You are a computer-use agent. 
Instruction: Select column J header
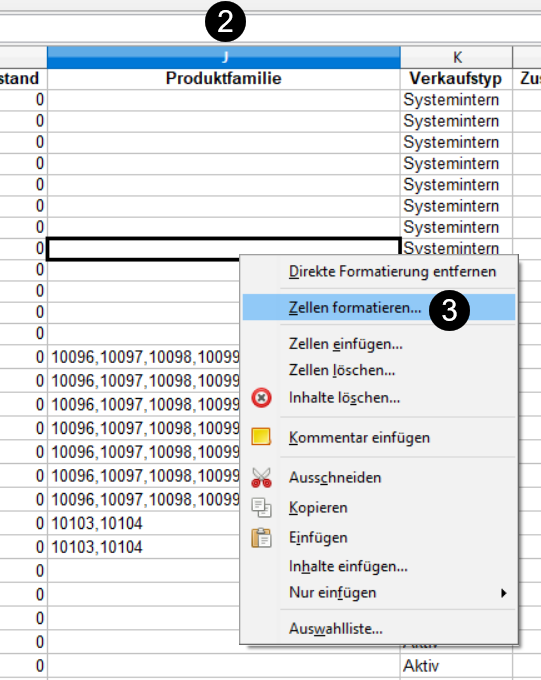point(223,57)
